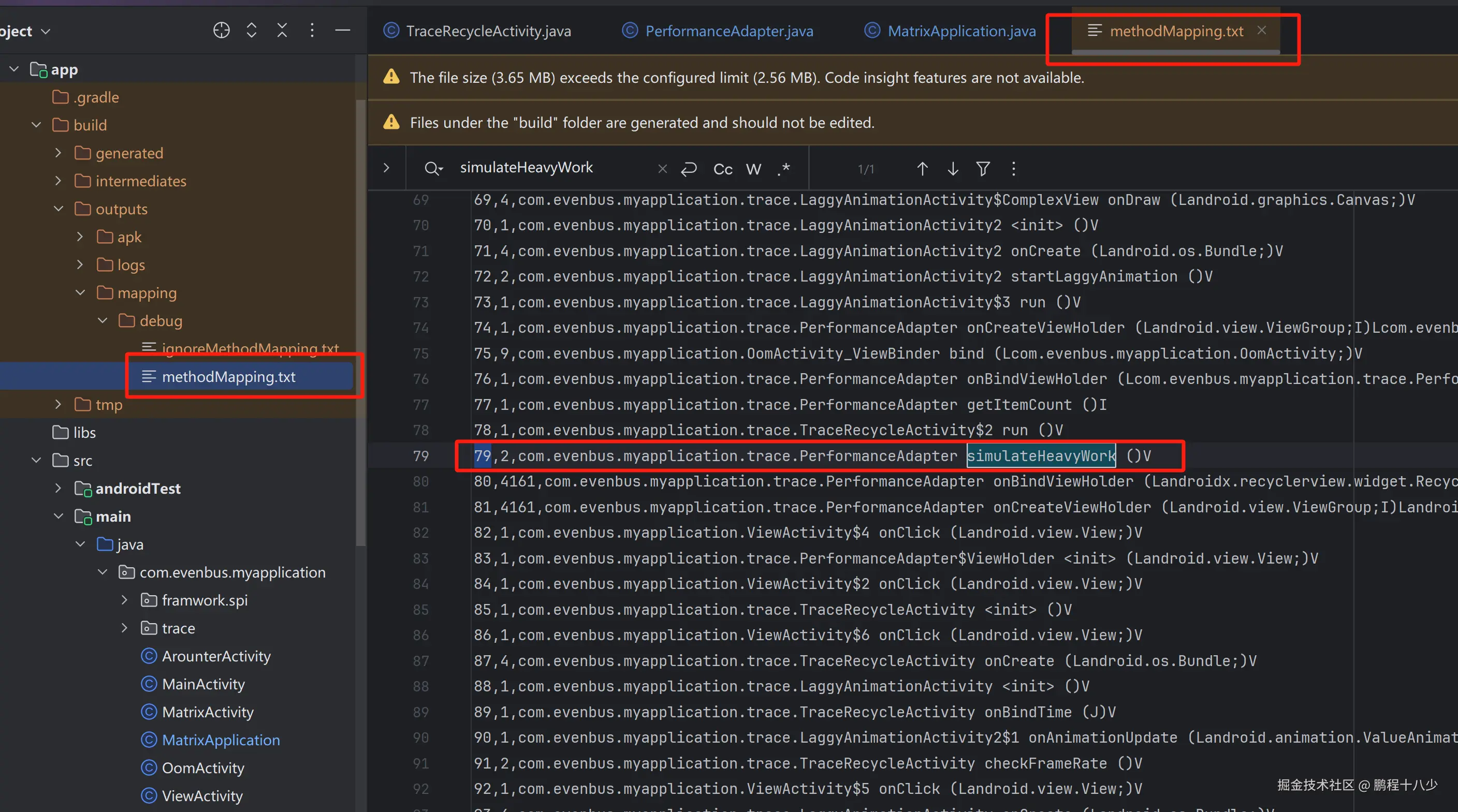Click the Project tree vertical scrollbar
Screen dimensions: 1458x812
click(x=360, y=322)
